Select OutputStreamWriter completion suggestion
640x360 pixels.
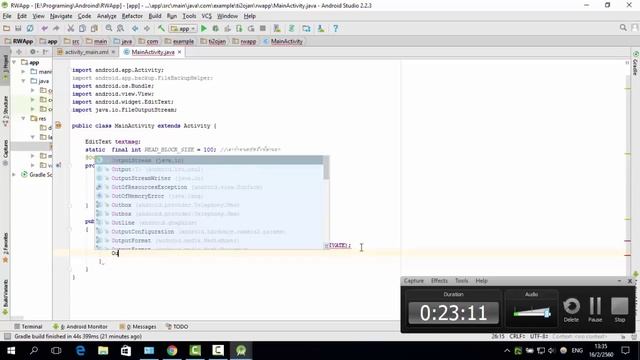(x=209, y=178)
